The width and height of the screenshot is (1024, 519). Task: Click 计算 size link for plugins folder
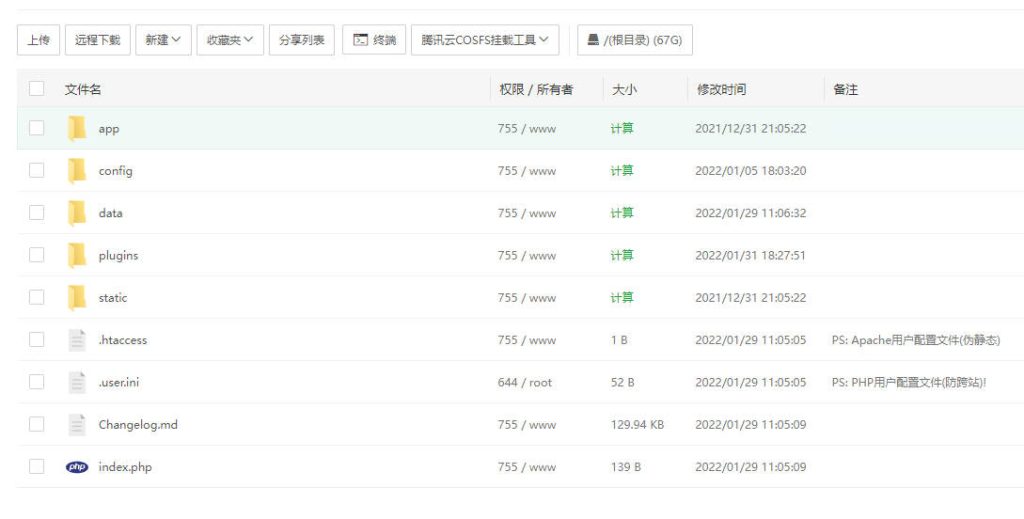pyautogui.click(x=622, y=255)
